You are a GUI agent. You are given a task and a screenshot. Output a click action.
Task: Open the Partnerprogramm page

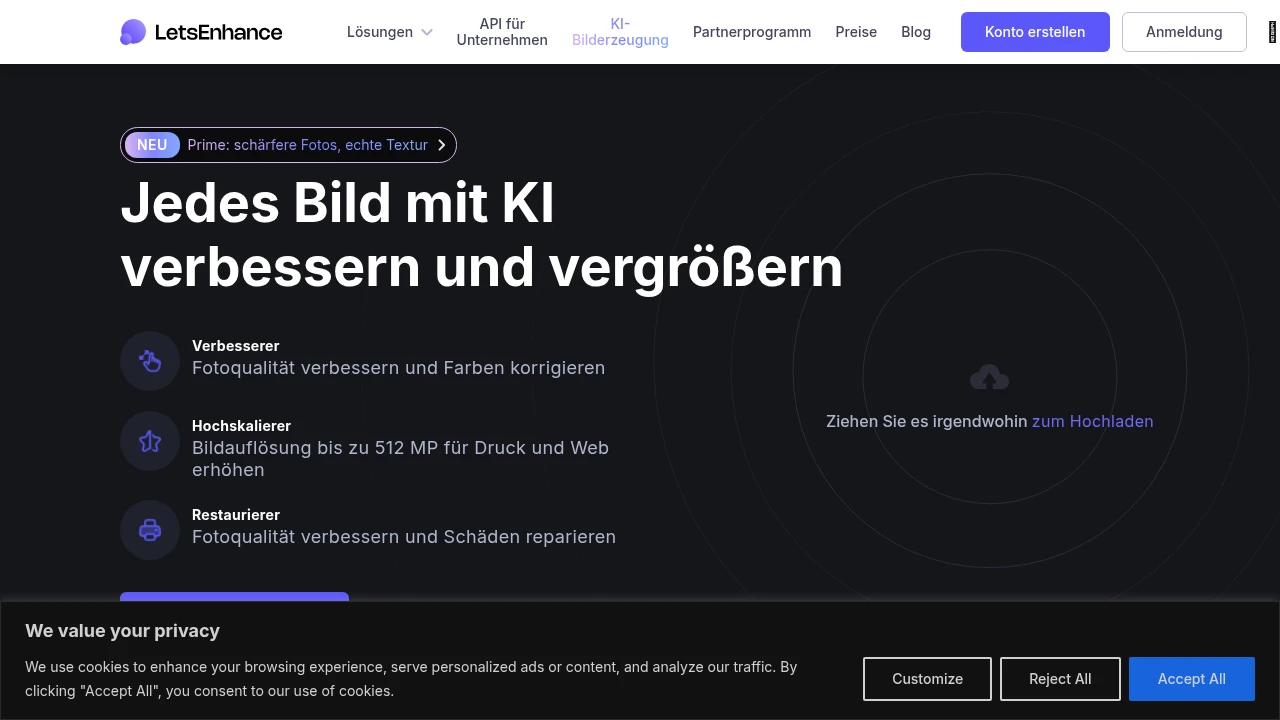pos(752,32)
